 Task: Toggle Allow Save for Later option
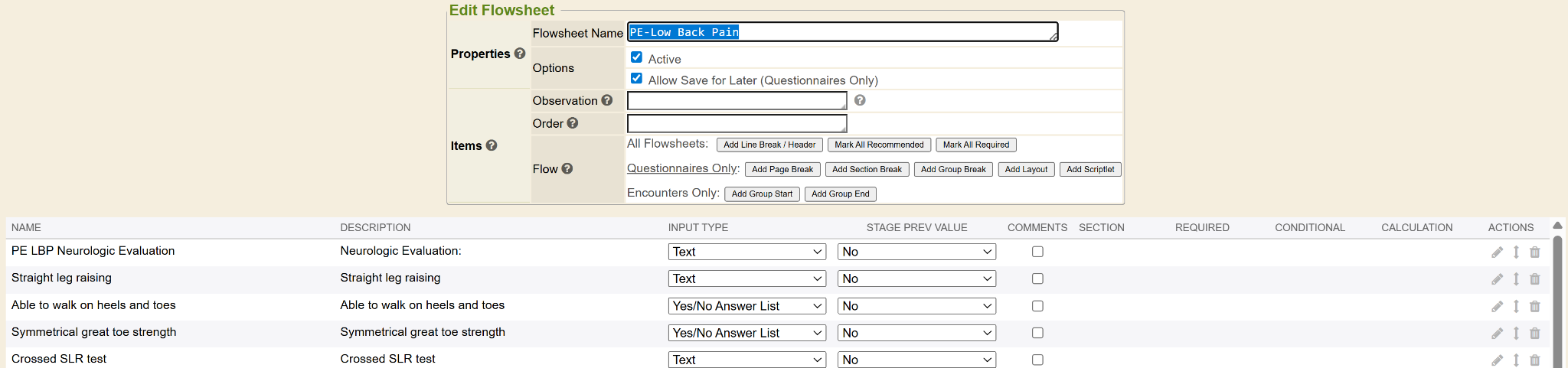pos(636,79)
